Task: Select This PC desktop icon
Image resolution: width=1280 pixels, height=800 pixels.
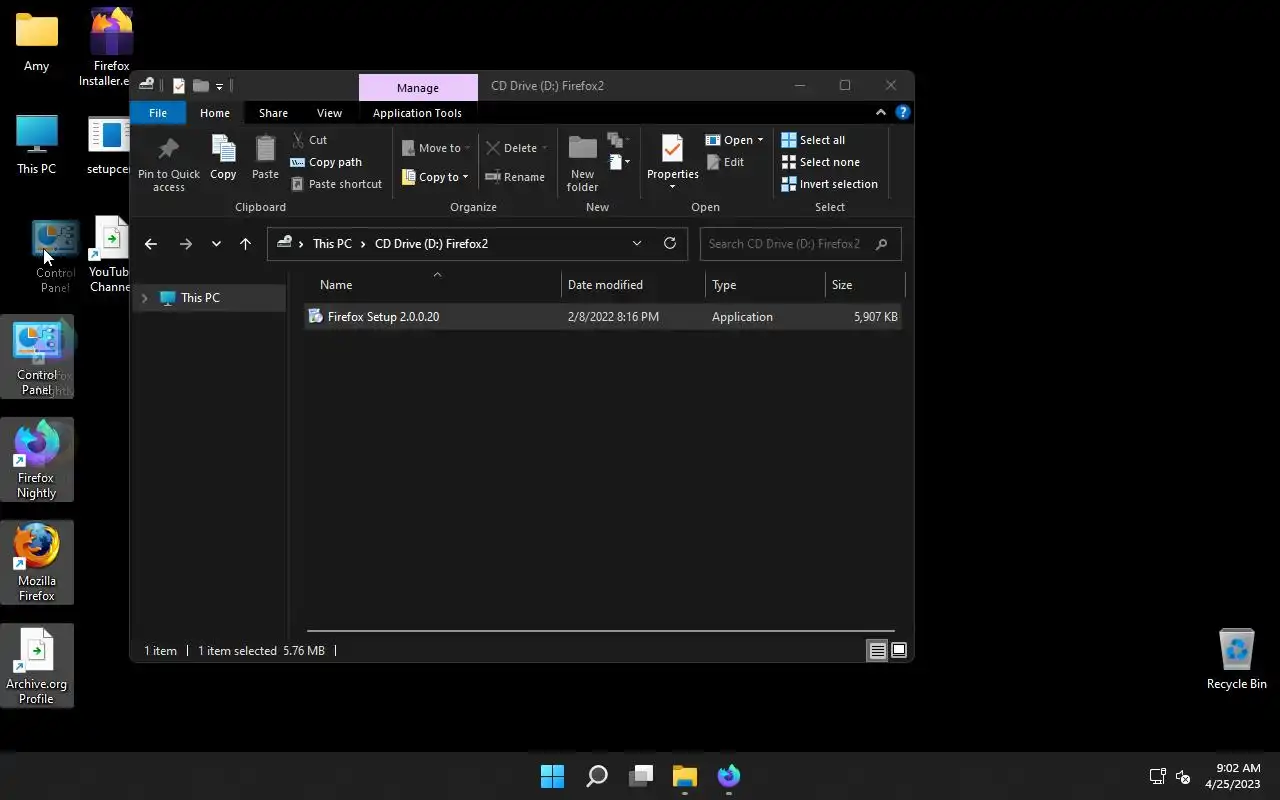Action: click(37, 145)
